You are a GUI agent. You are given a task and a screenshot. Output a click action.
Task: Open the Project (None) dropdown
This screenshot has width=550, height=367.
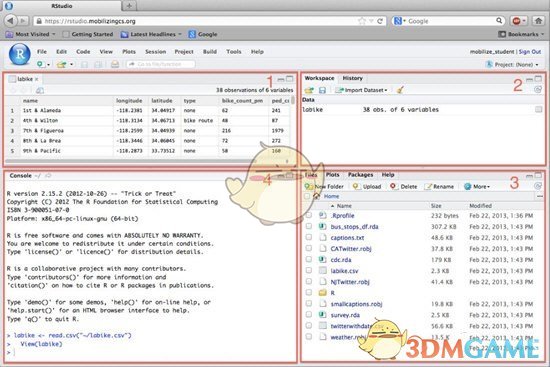(x=512, y=65)
